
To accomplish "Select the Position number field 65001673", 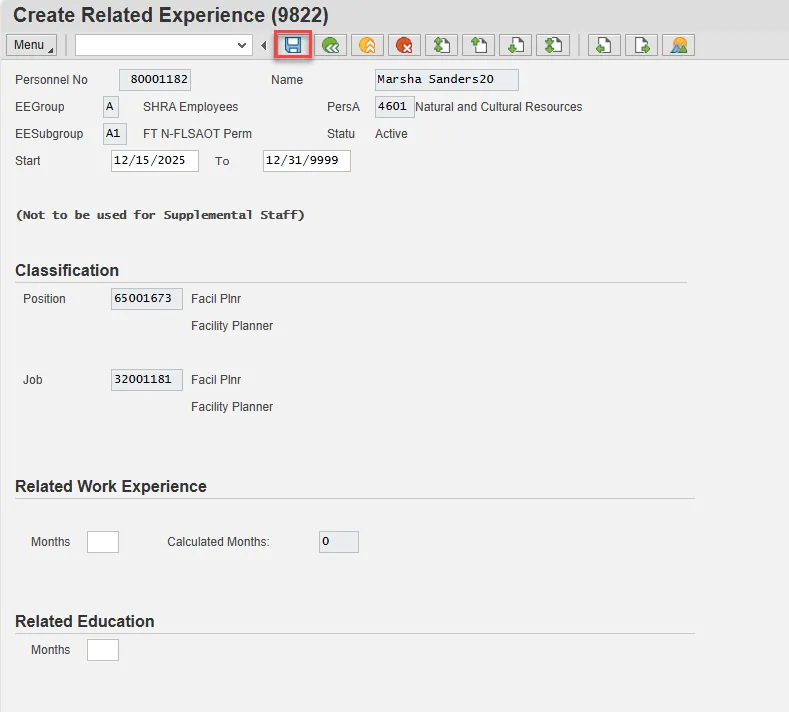I will (x=147, y=299).
